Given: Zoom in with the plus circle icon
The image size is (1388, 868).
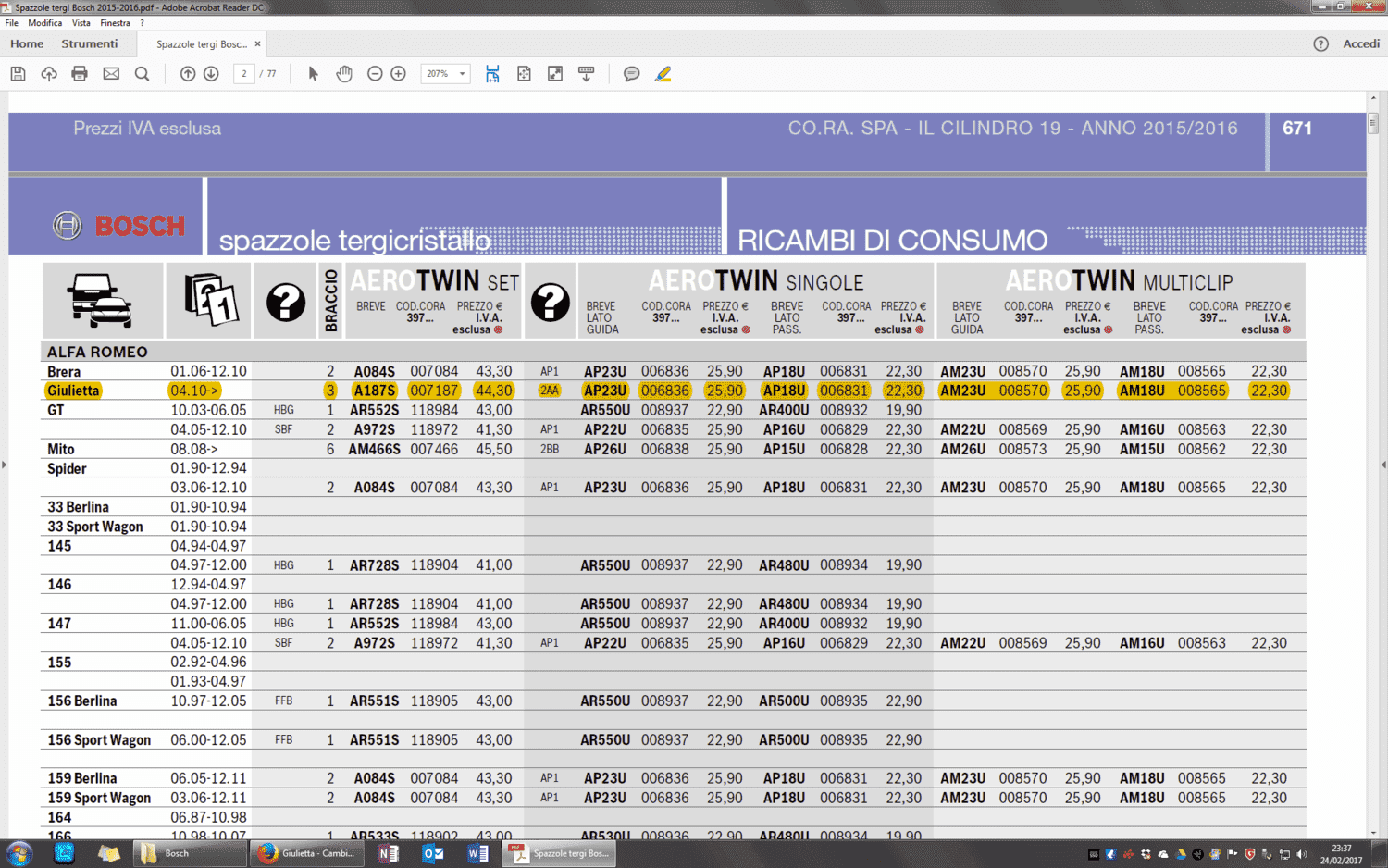Looking at the screenshot, I should 399,74.
